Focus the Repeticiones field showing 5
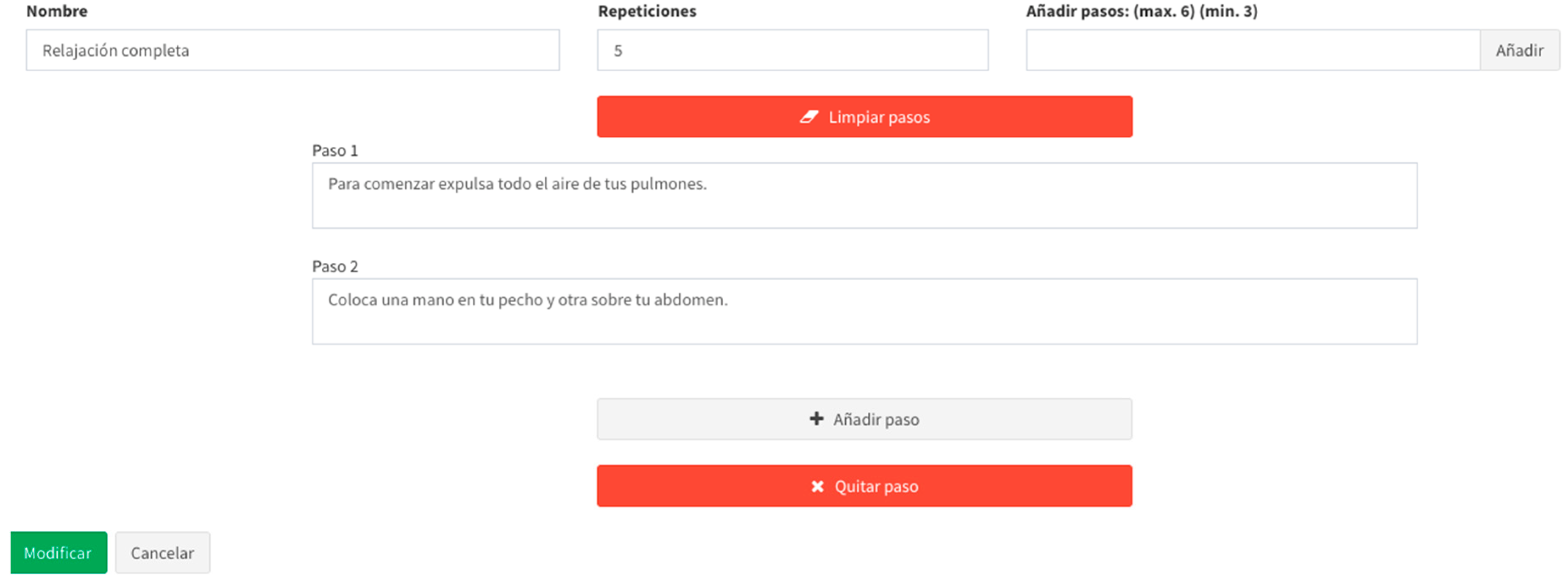The height and width of the screenshot is (580, 1568). point(792,50)
